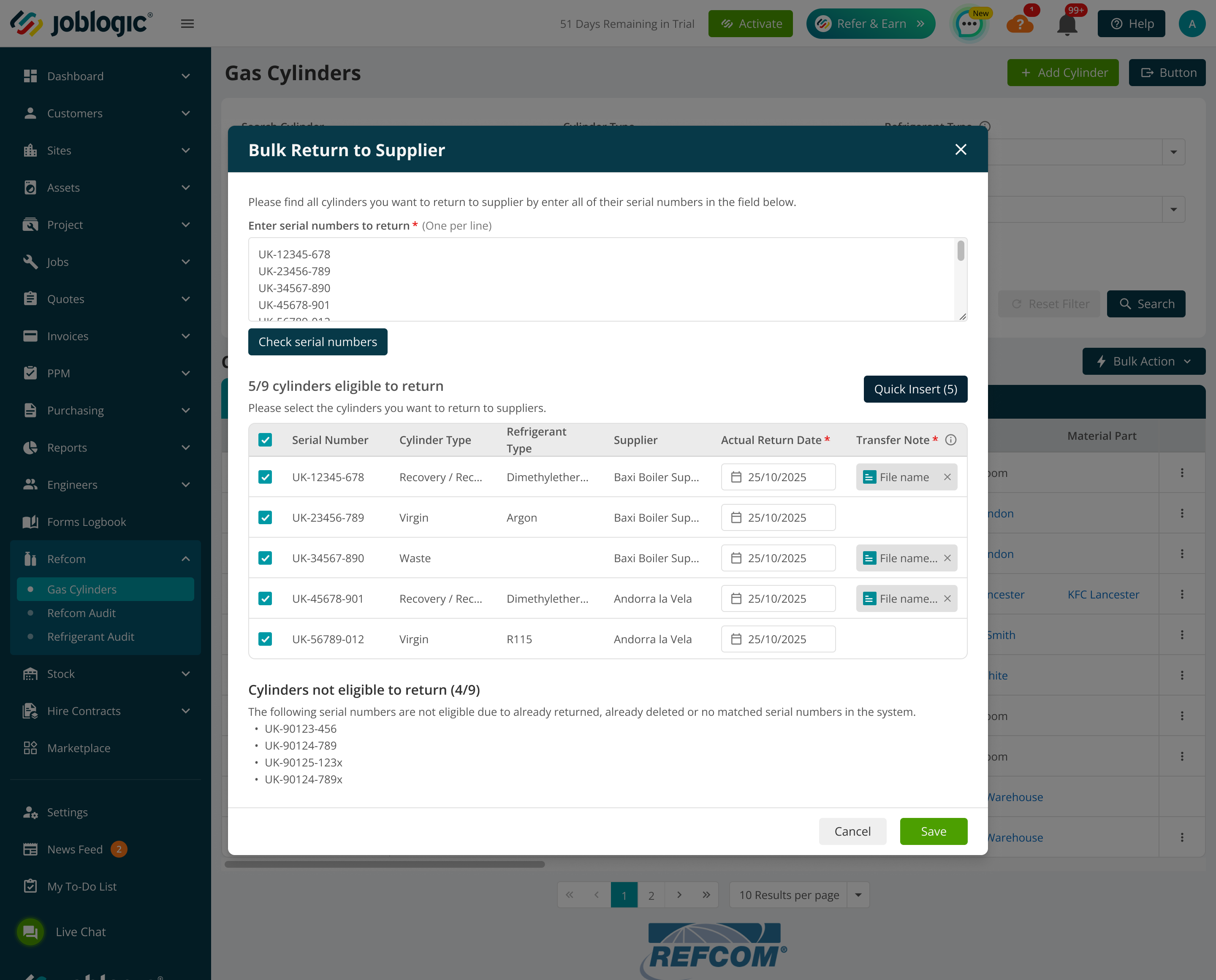Screen dimensions: 1216x980
Task: Click Quick Insert (5) button
Action: click(x=915, y=389)
